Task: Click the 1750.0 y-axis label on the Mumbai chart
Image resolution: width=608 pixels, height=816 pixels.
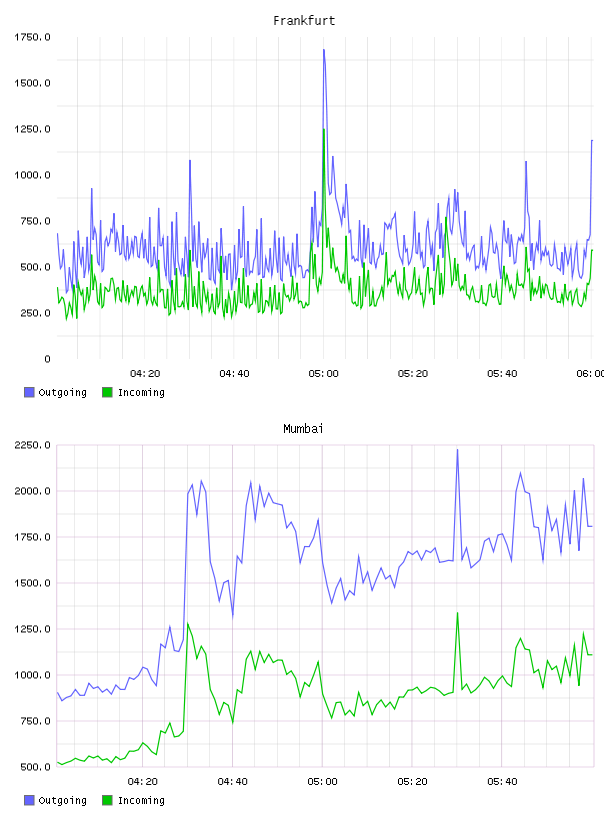Action: point(32,537)
